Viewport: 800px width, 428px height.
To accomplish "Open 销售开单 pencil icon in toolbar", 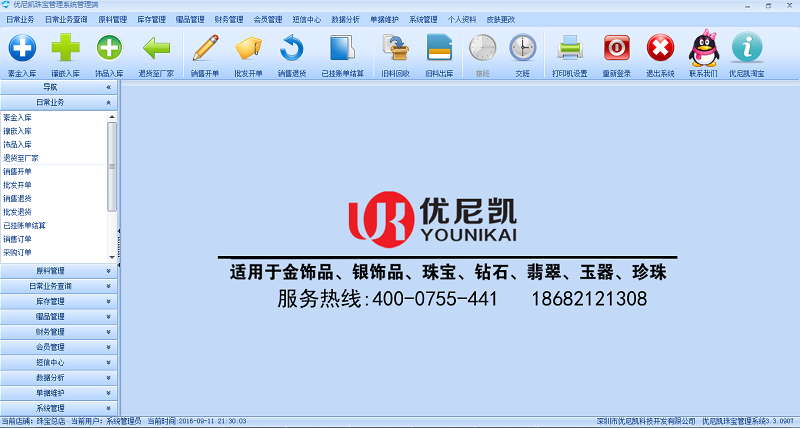I will (205, 48).
